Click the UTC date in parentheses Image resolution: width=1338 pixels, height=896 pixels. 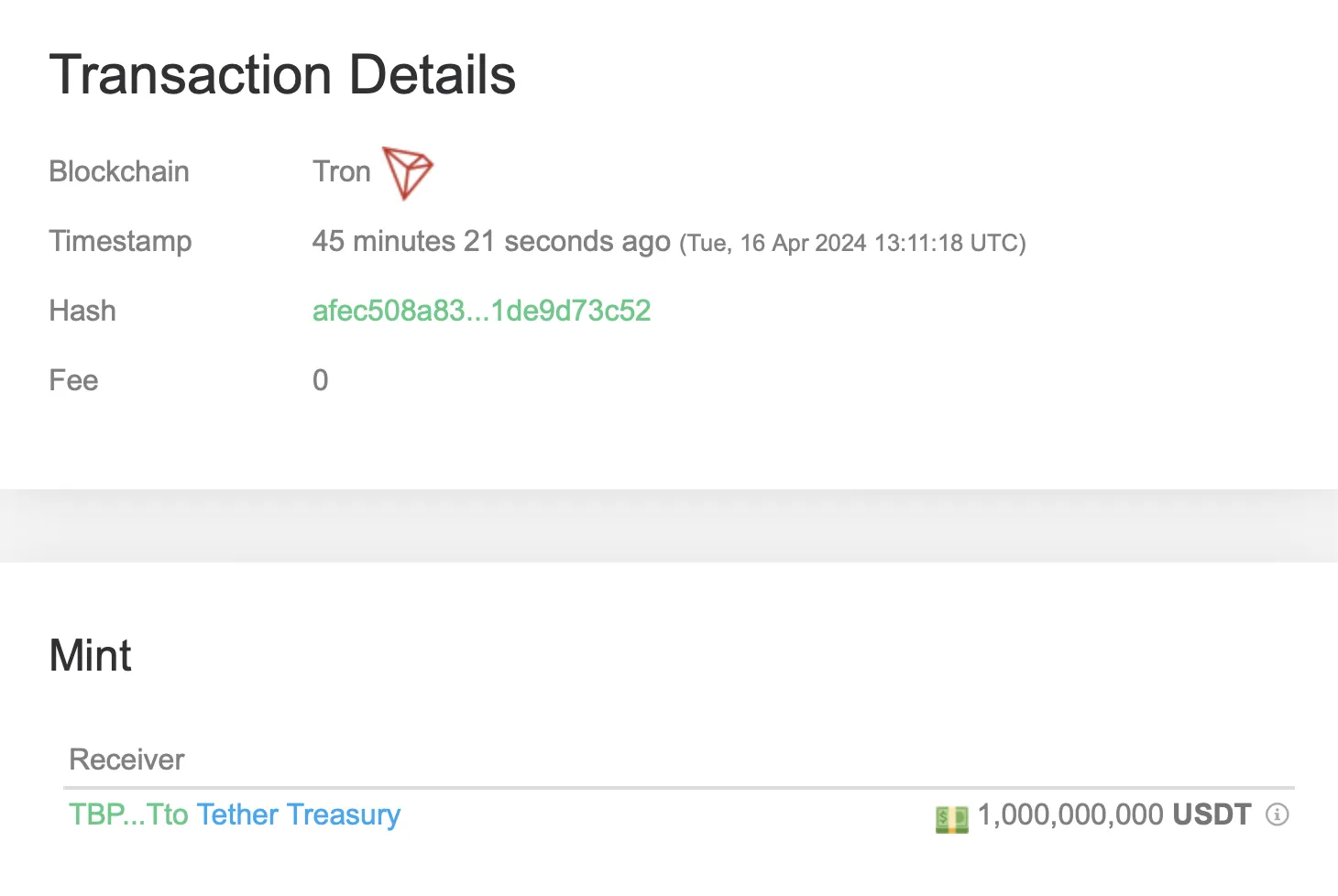click(x=852, y=243)
